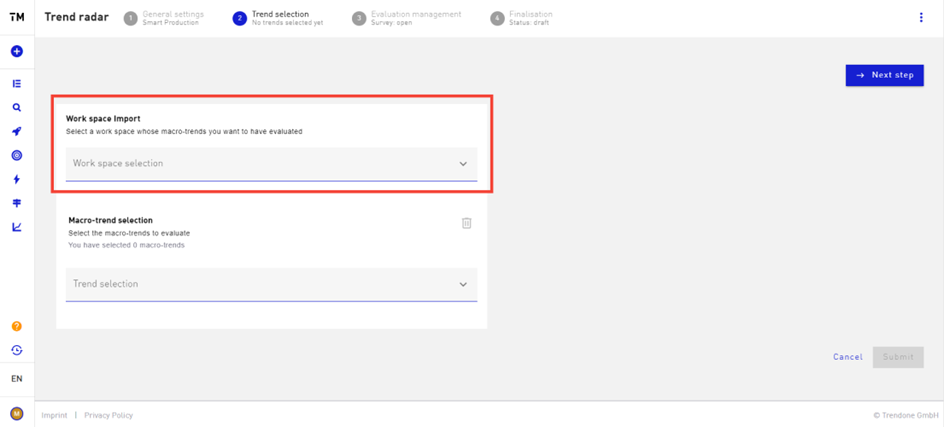The image size is (944, 427).
Task: Select the rocket icon in sidebar
Action: pyautogui.click(x=17, y=132)
